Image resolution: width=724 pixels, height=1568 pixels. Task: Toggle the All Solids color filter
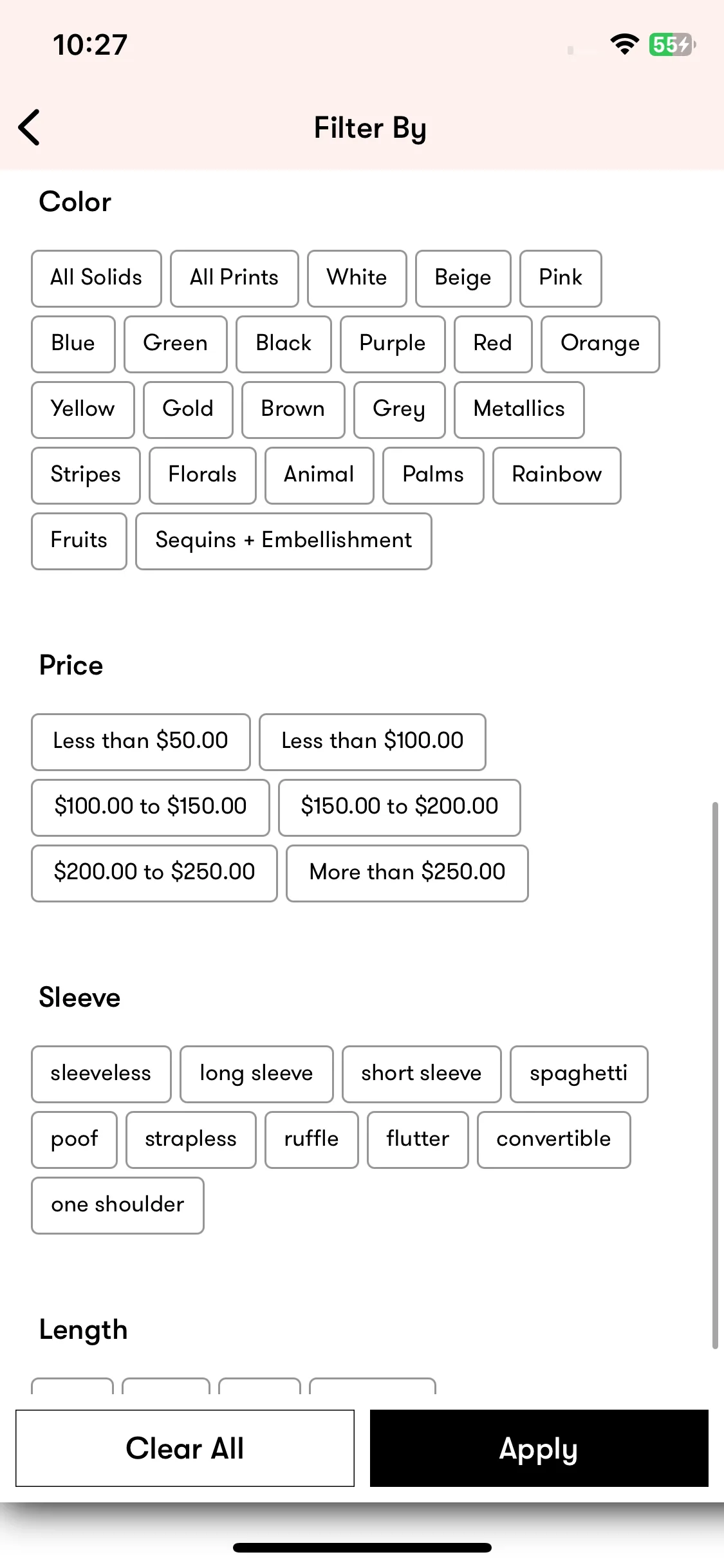click(97, 279)
